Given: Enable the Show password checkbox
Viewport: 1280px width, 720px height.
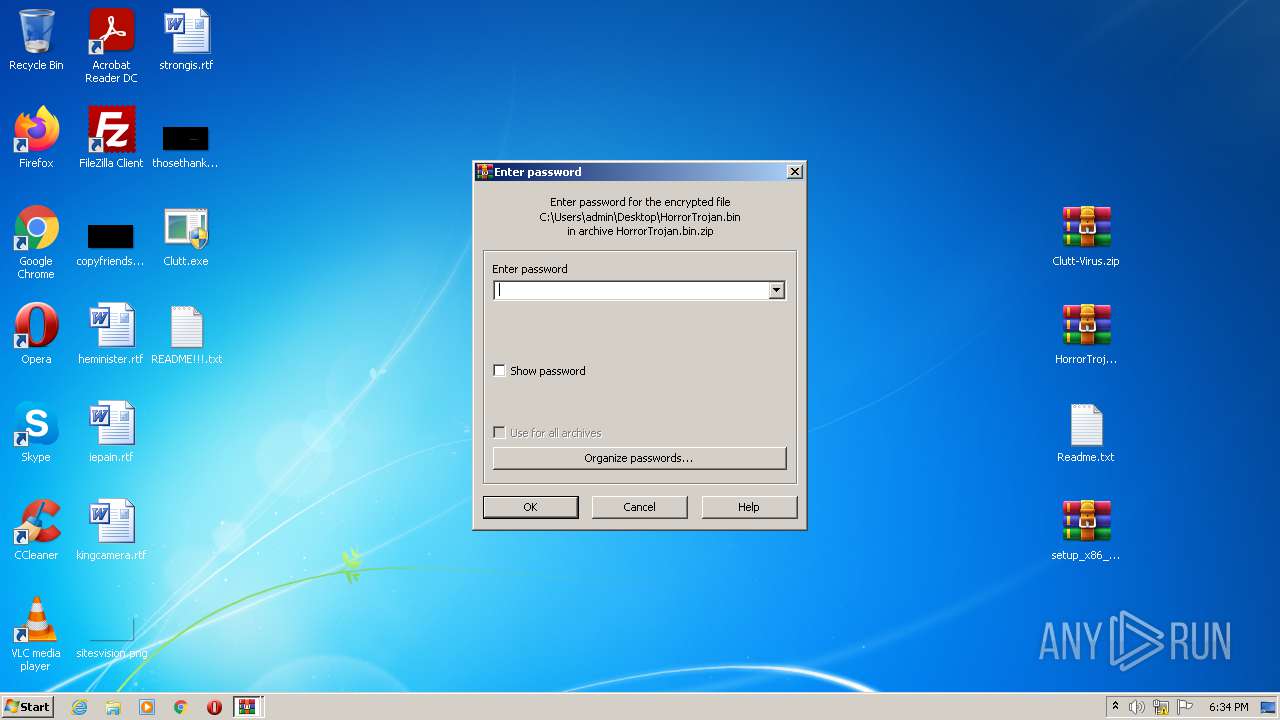Looking at the screenshot, I should (500, 371).
